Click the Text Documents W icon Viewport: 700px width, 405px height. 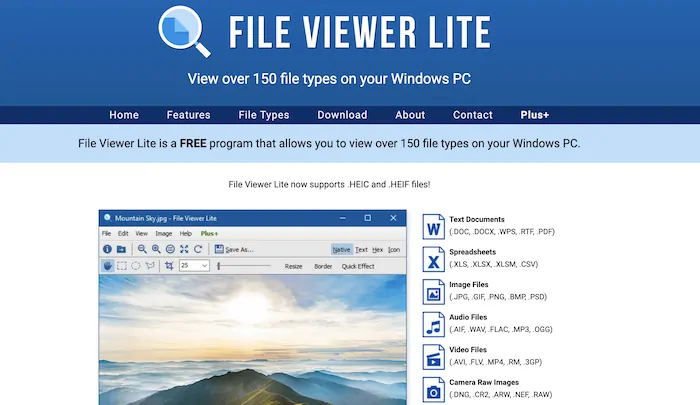pyautogui.click(x=433, y=226)
